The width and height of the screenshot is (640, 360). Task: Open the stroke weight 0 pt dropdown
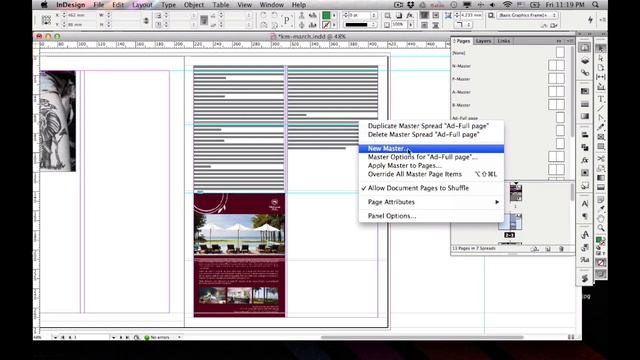click(373, 15)
